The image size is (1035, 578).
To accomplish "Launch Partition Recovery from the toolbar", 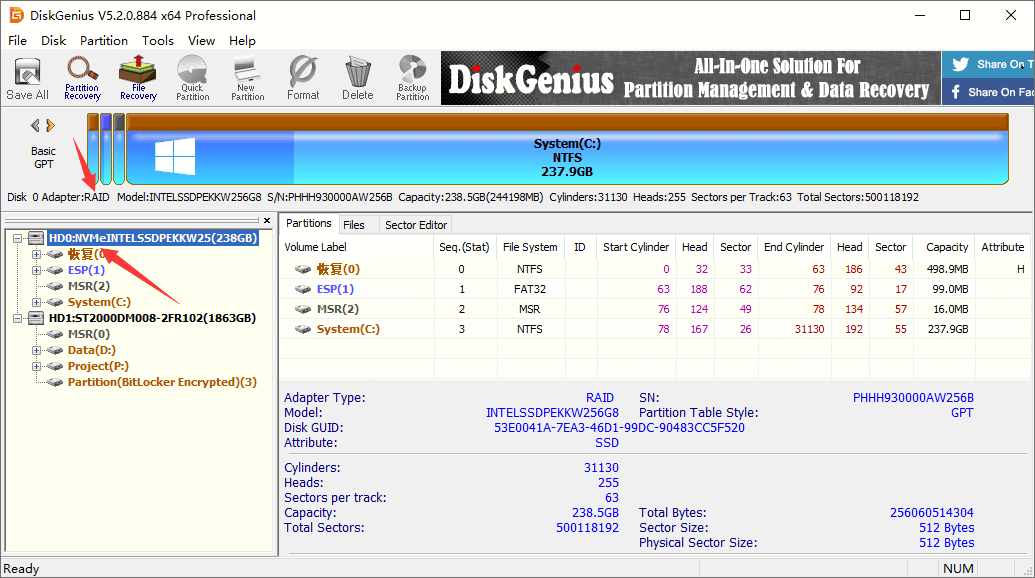I will (x=82, y=79).
